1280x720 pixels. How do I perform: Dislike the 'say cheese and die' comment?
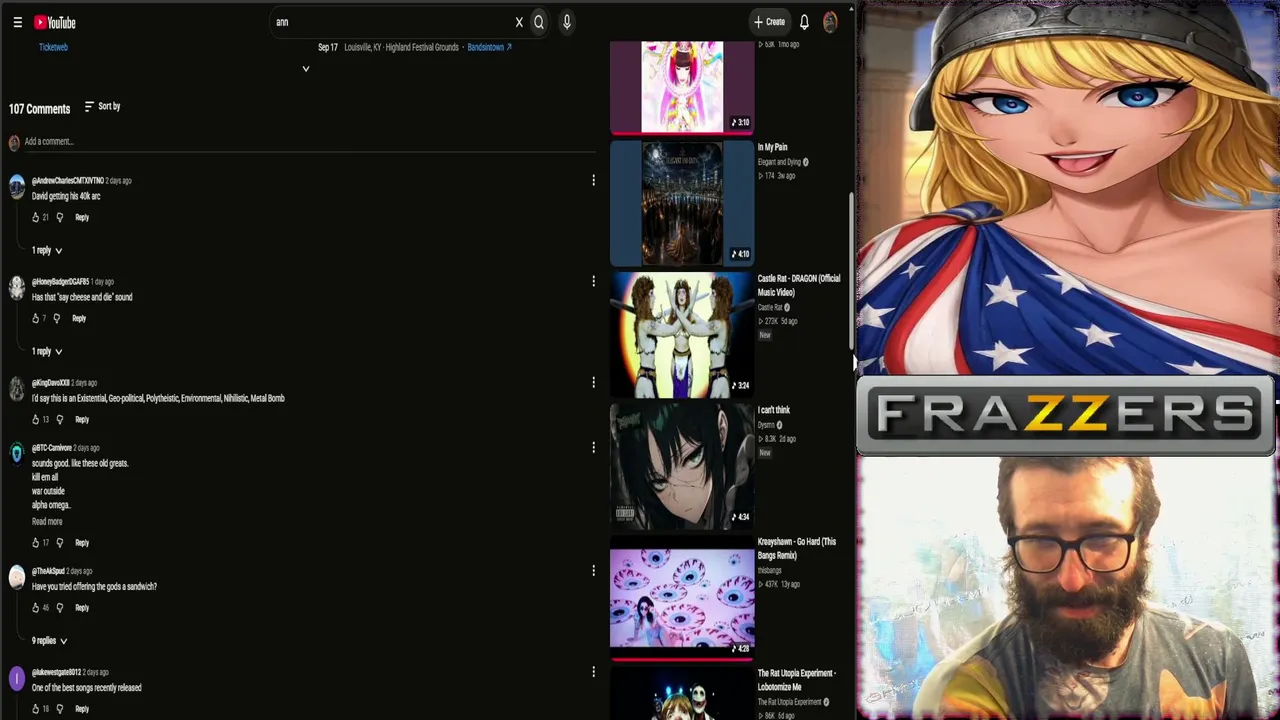(x=57, y=318)
